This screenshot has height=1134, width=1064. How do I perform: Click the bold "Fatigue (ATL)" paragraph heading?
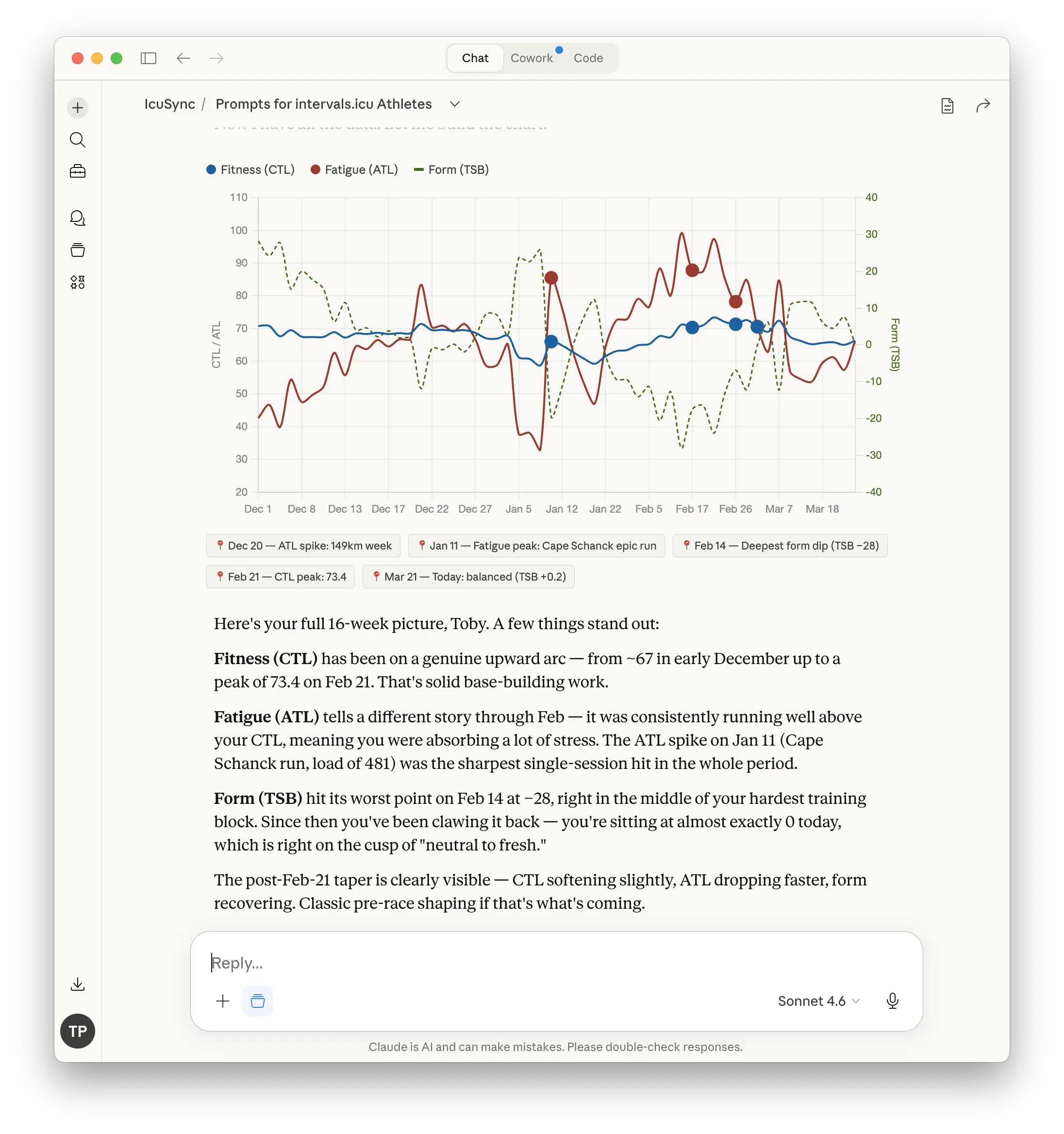coord(266,717)
